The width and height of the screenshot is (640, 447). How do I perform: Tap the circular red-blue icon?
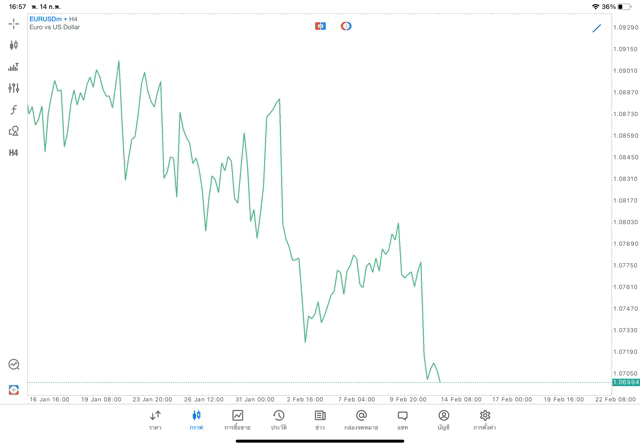[346, 26]
